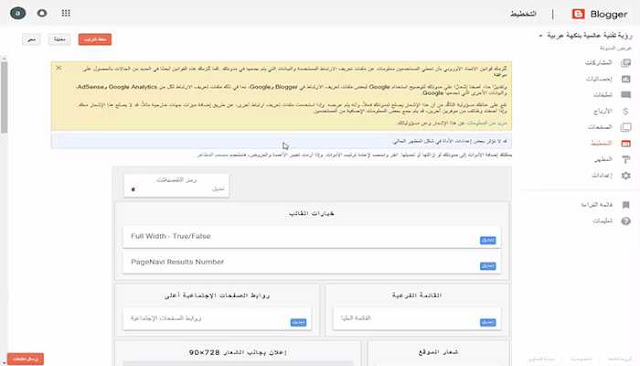Open the Help (تعليمات) question mark icon
Viewport: 640px width, 366px height.
626,221
